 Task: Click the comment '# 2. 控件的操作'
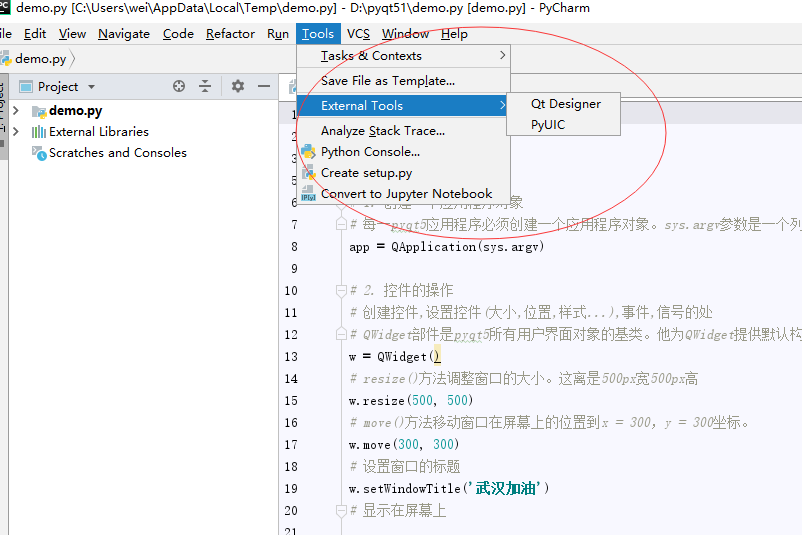pos(402,291)
